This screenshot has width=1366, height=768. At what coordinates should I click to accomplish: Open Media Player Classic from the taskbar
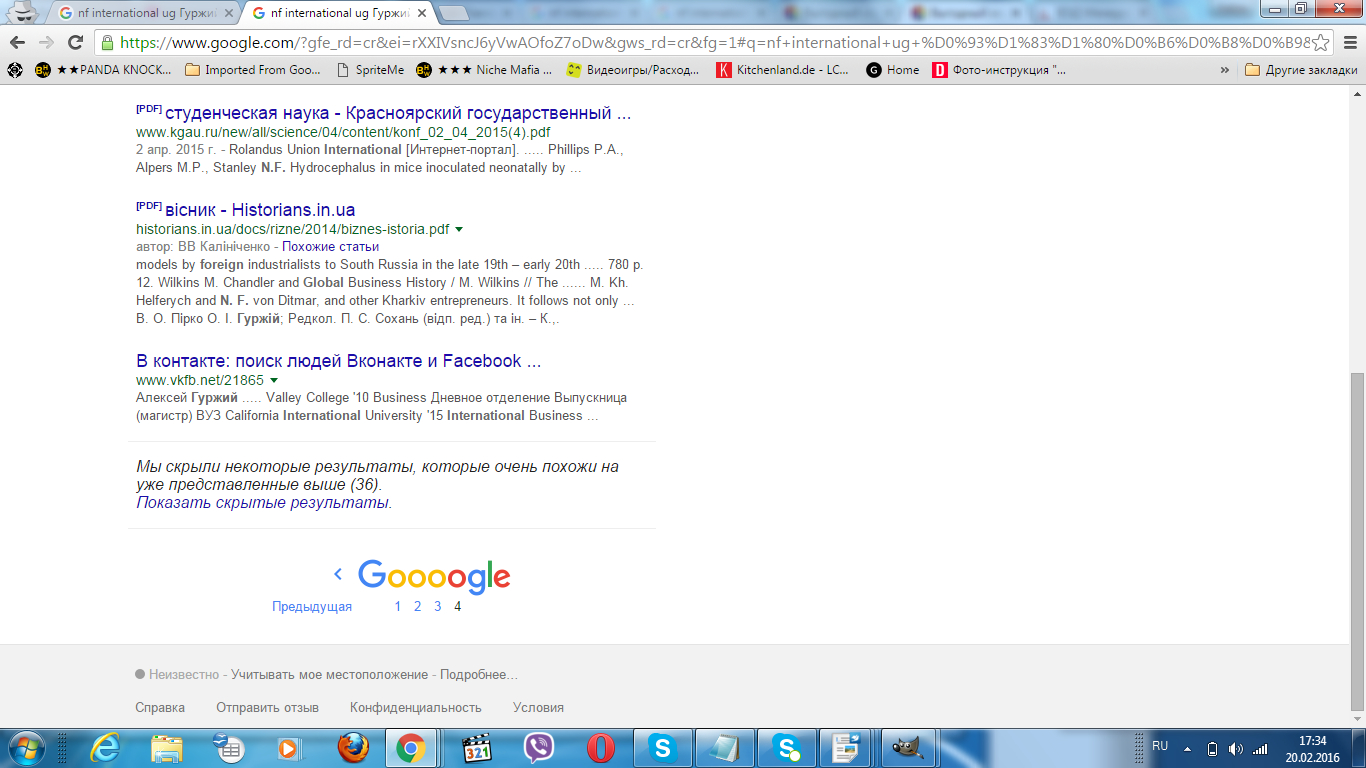point(477,748)
